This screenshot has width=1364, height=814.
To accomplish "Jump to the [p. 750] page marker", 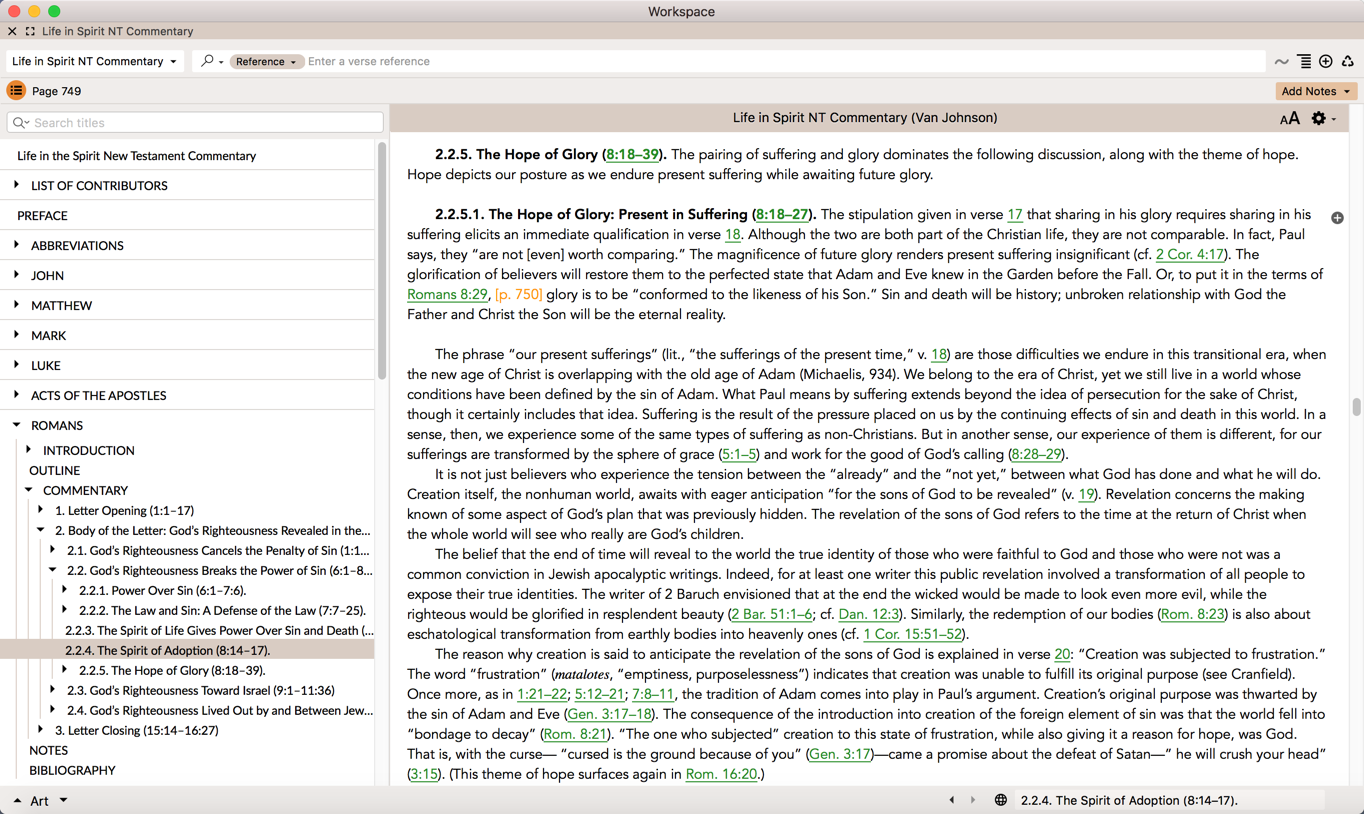I will click(x=518, y=295).
